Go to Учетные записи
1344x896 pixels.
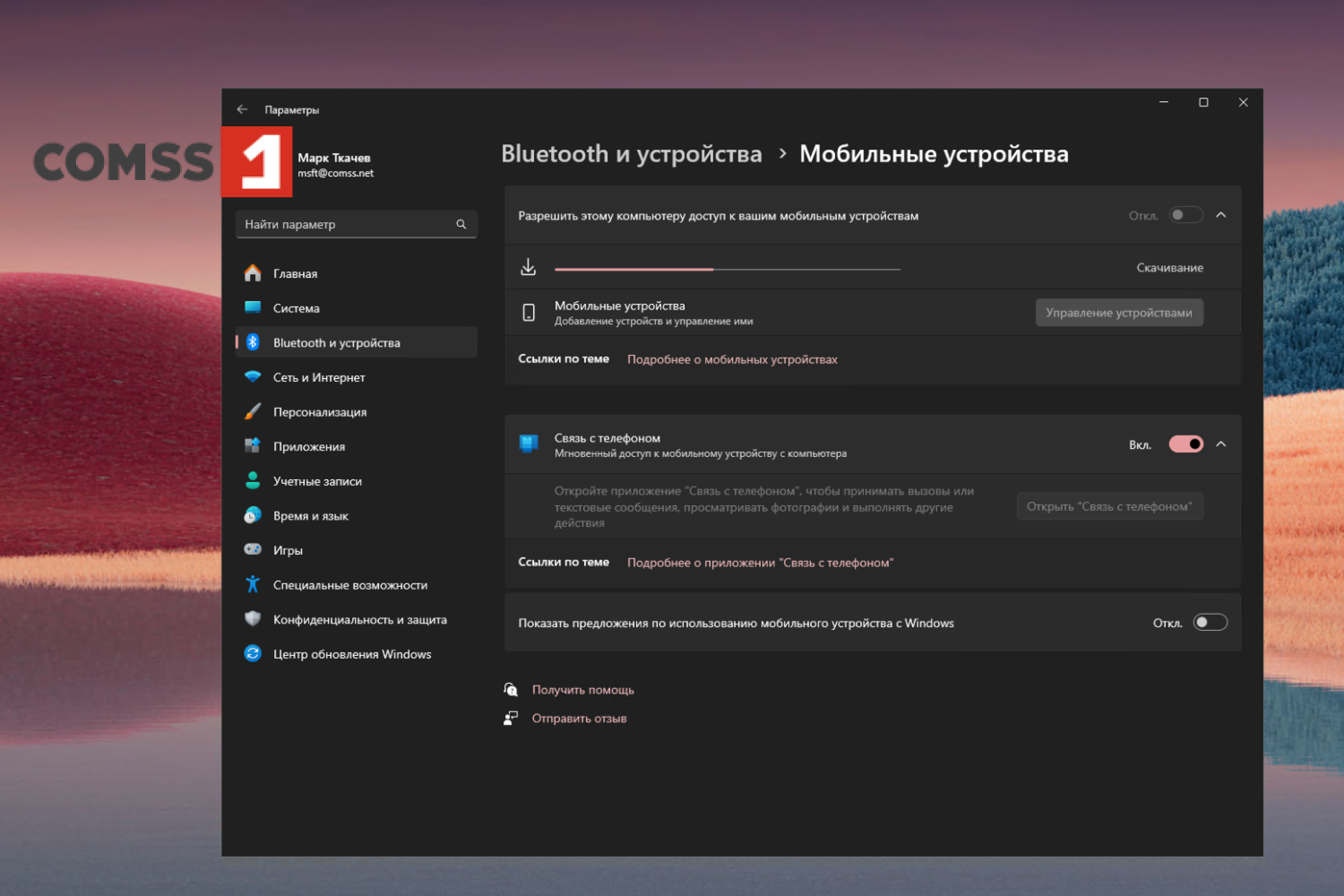(356, 481)
